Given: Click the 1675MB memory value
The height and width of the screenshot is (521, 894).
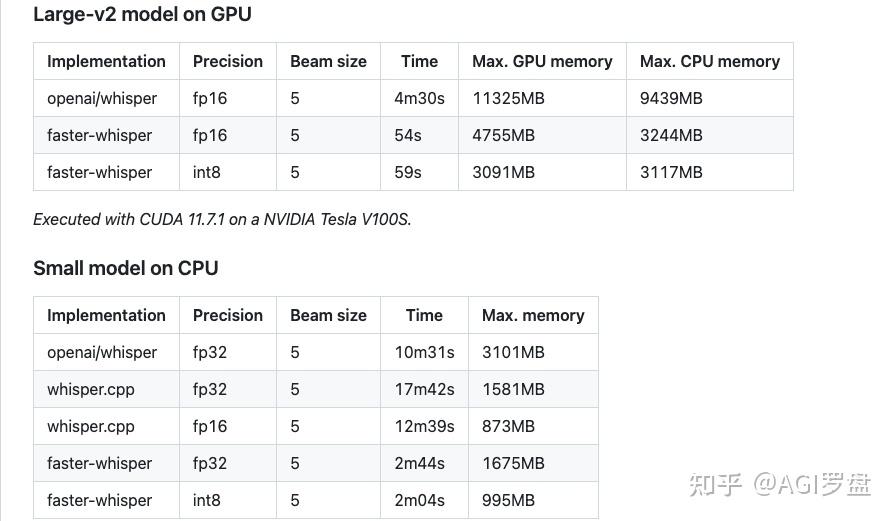Looking at the screenshot, I should tap(513, 463).
